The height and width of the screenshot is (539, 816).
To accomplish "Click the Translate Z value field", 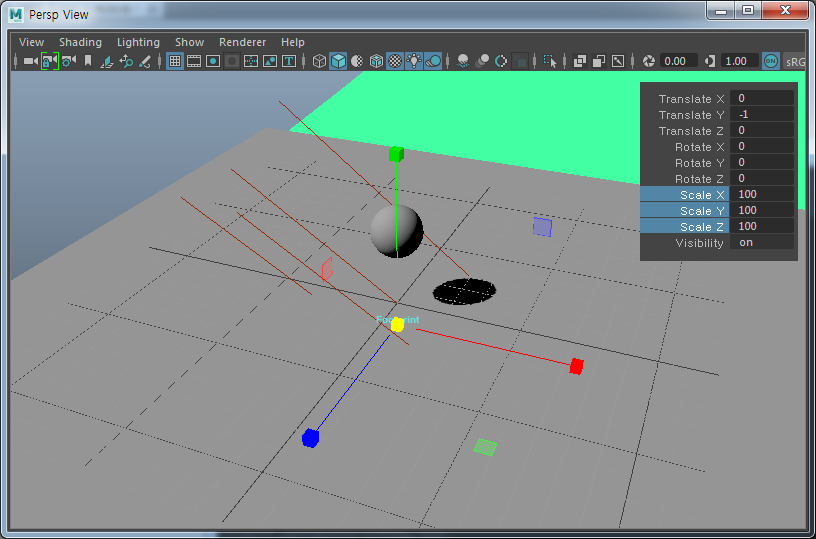I will pos(762,131).
